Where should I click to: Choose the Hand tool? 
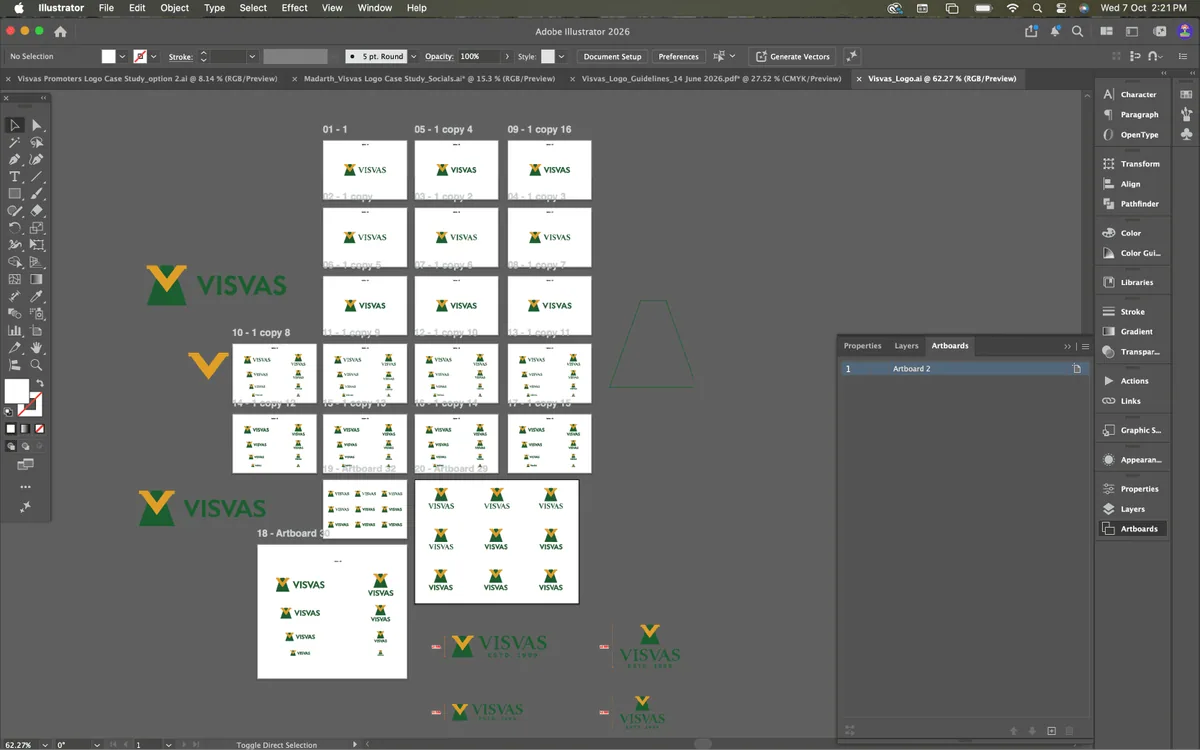[36, 347]
